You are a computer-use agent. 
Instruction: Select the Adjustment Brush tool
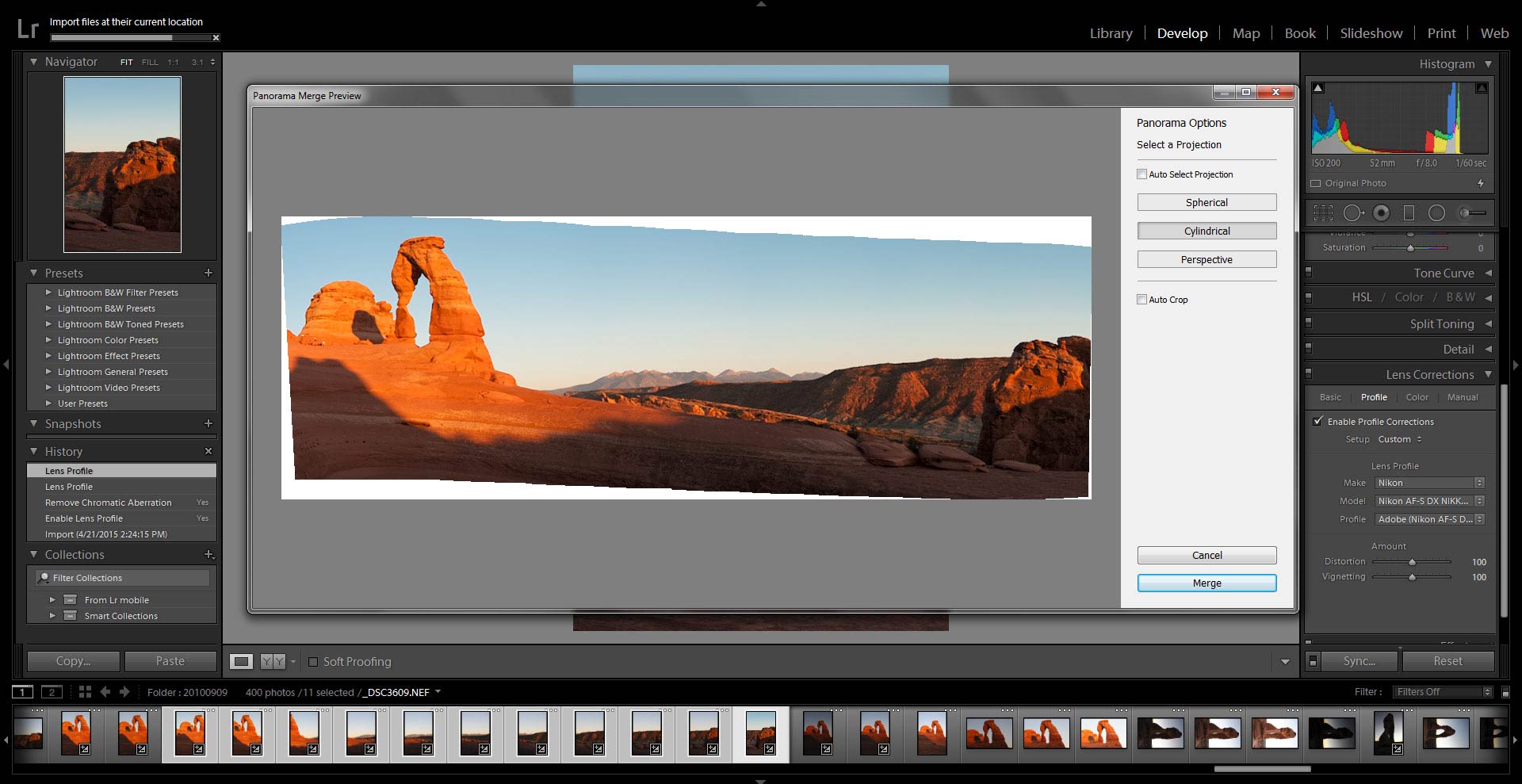(x=1472, y=212)
